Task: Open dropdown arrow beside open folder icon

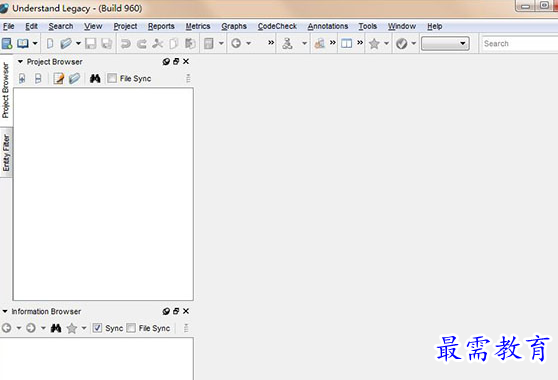Action: pyautogui.click(x=78, y=43)
